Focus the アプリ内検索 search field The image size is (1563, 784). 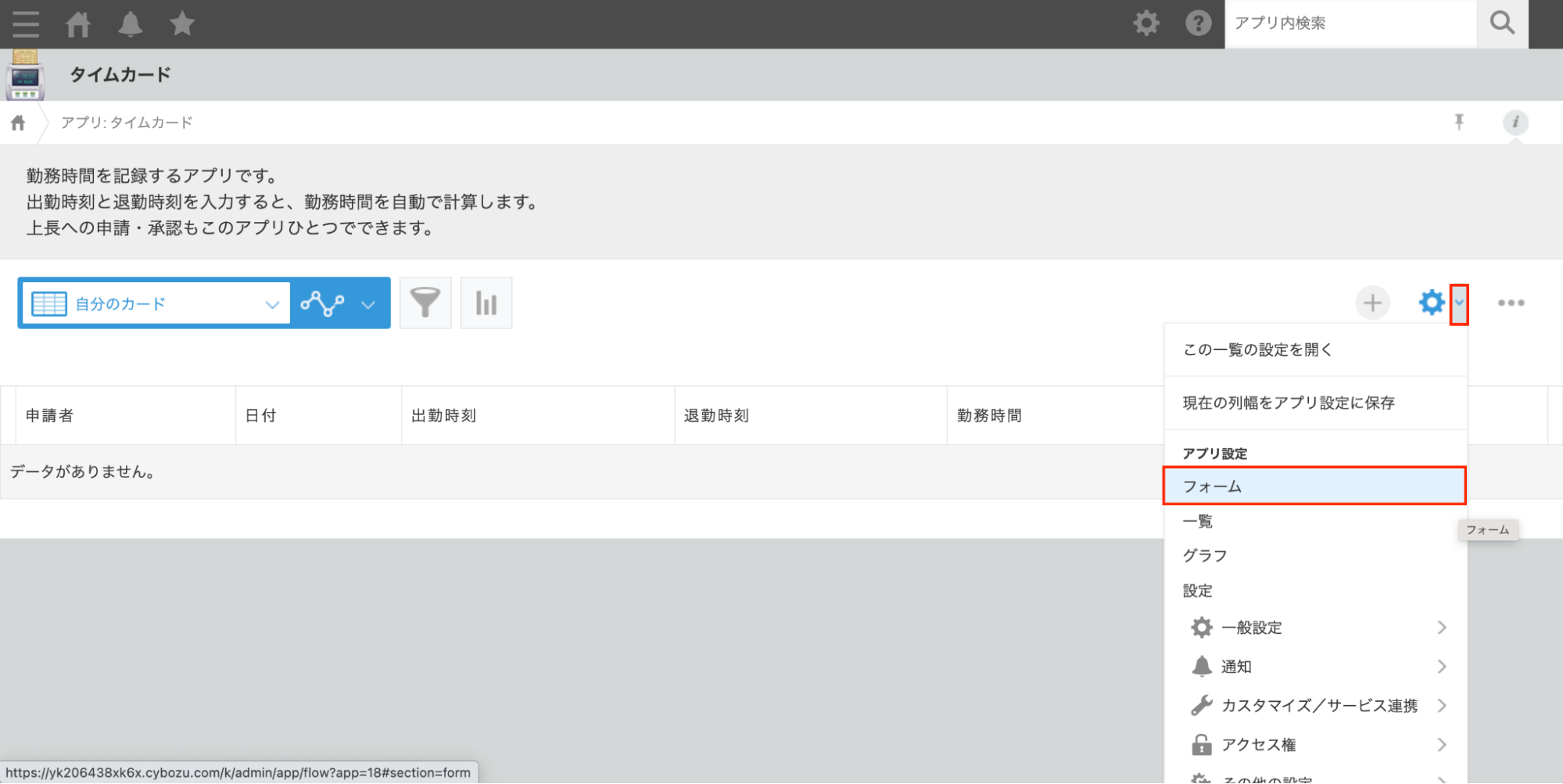tap(1350, 23)
